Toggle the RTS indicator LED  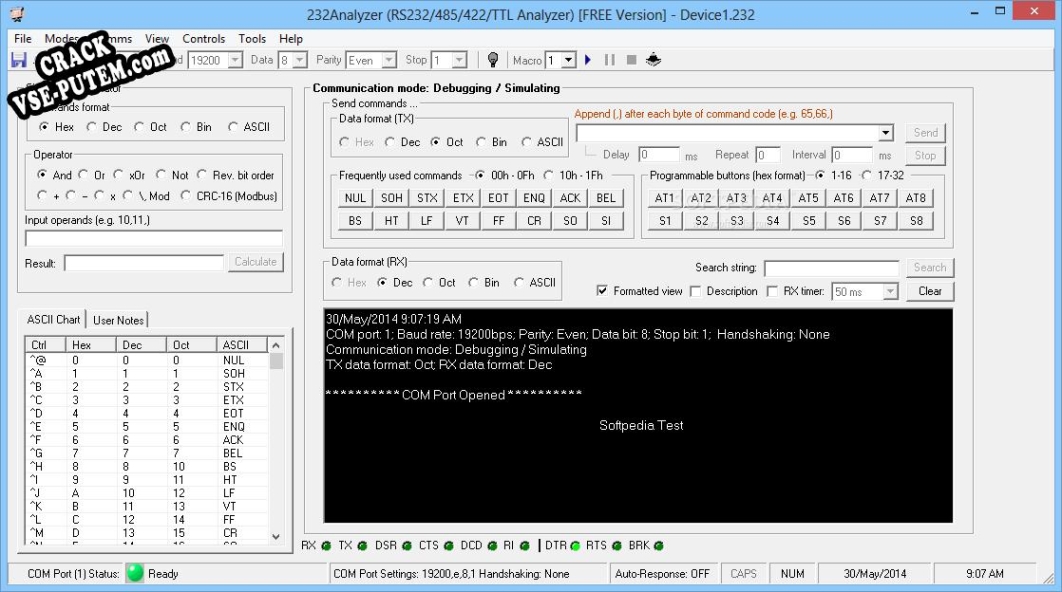click(x=616, y=545)
